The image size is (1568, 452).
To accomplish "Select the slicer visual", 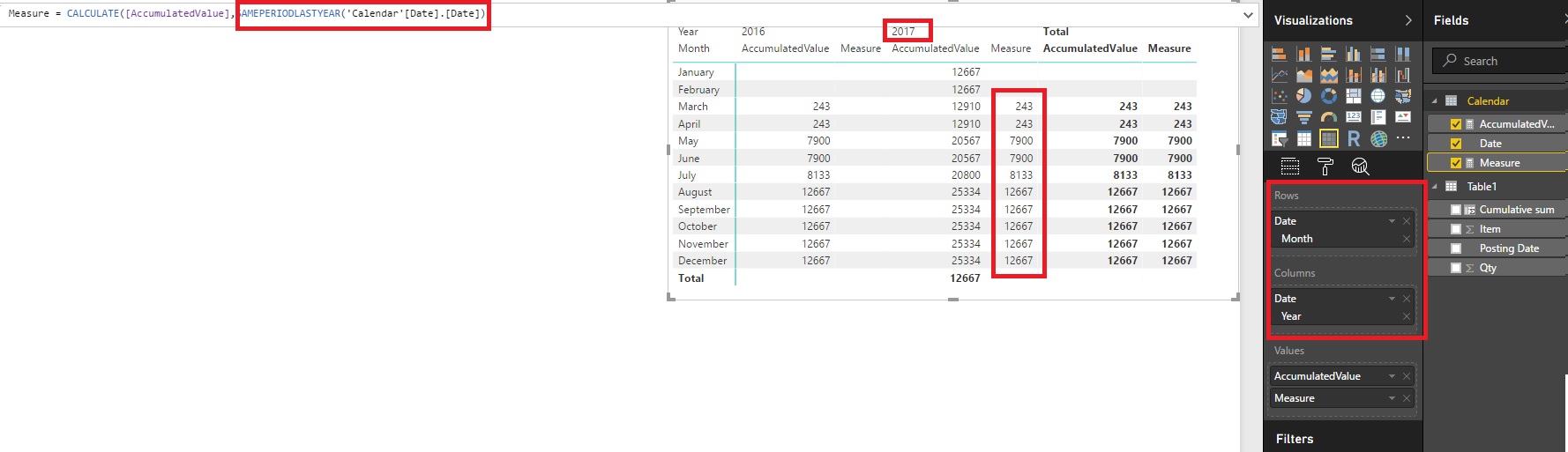I will coord(1279,138).
